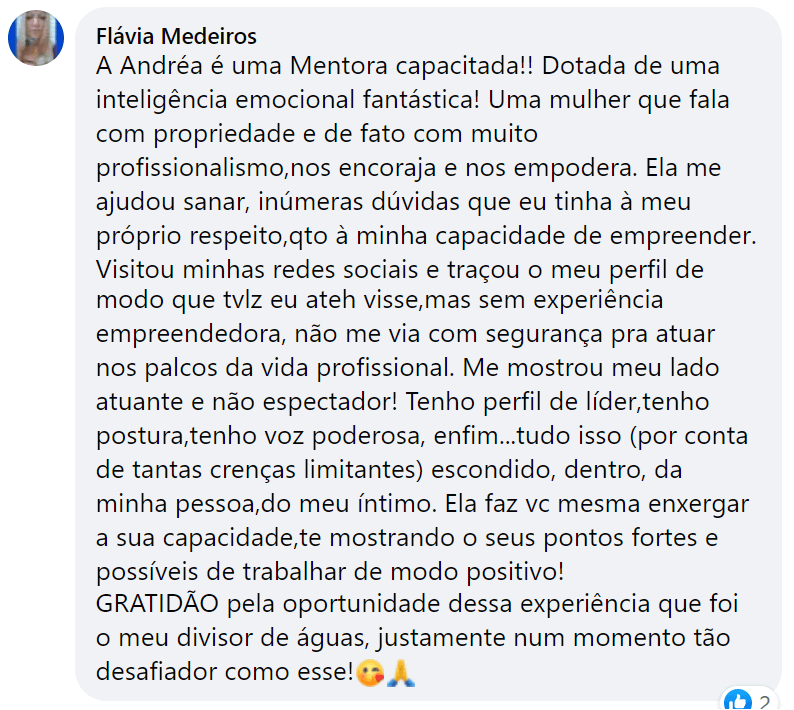This screenshot has width=794, height=710.
Task: Open the reaction count showing 2
Action: tap(764, 702)
